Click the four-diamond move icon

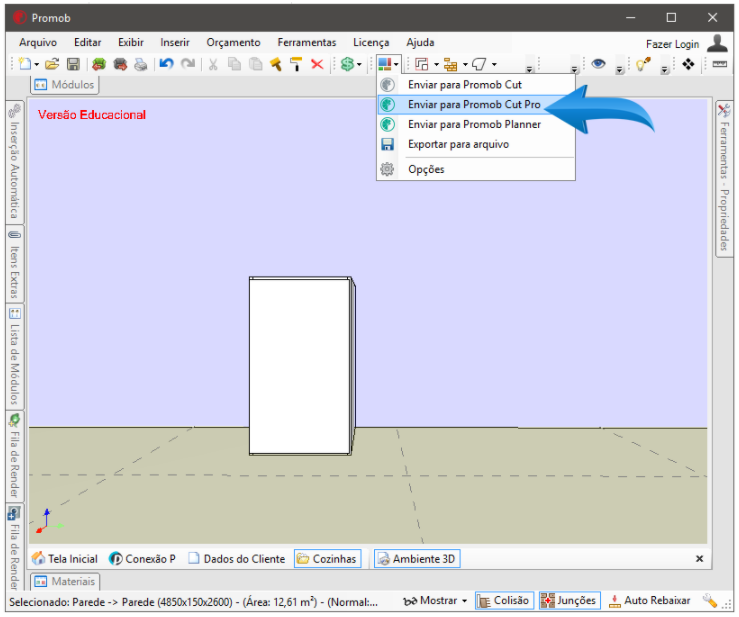688,64
